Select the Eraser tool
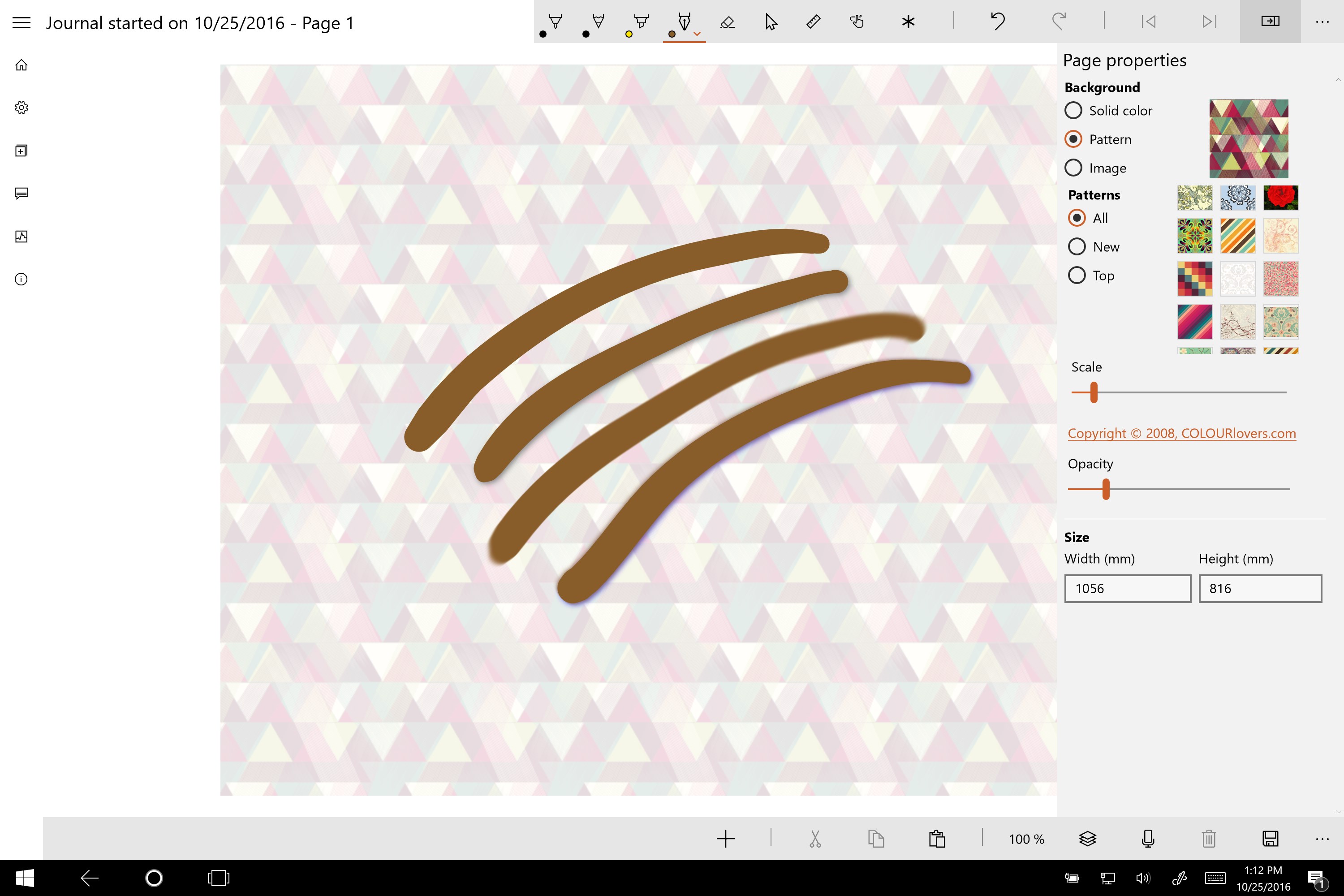Image resolution: width=1344 pixels, height=896 pixels. [727, 22]
